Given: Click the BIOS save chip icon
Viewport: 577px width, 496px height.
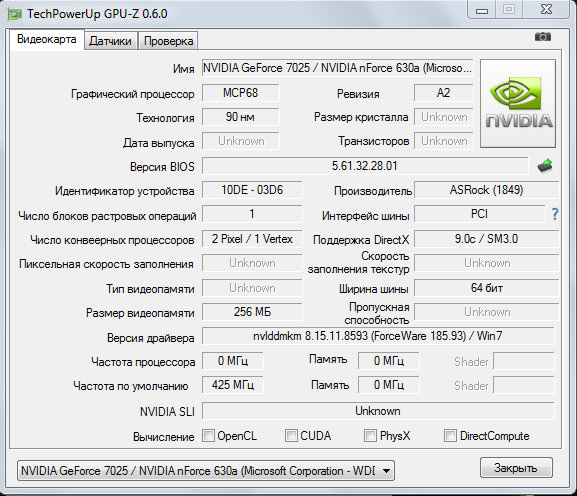Looking at the screenshot, I should click(545, 166).
